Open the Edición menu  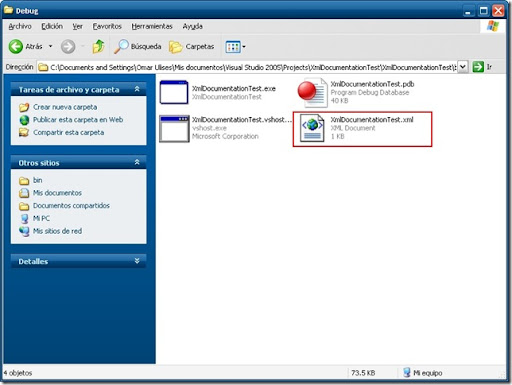pyautogui.click(x=52, y=26)
